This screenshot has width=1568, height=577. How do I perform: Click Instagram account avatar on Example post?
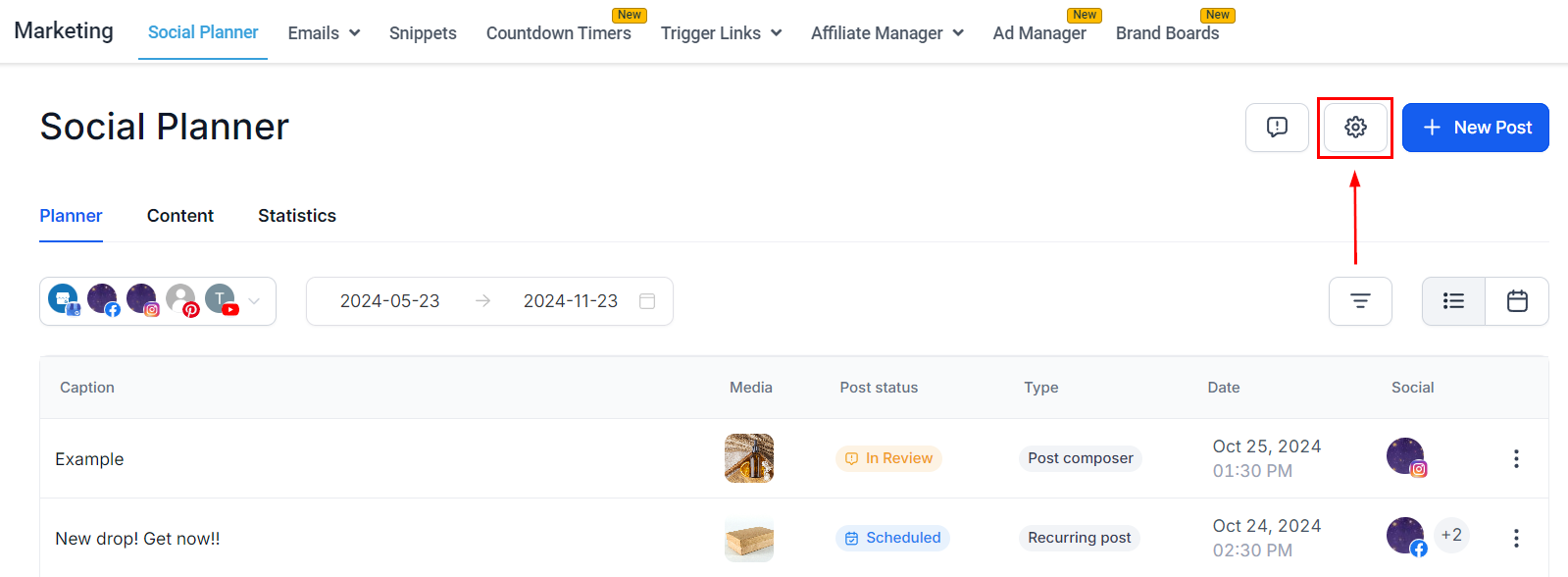pos(1406,457)
